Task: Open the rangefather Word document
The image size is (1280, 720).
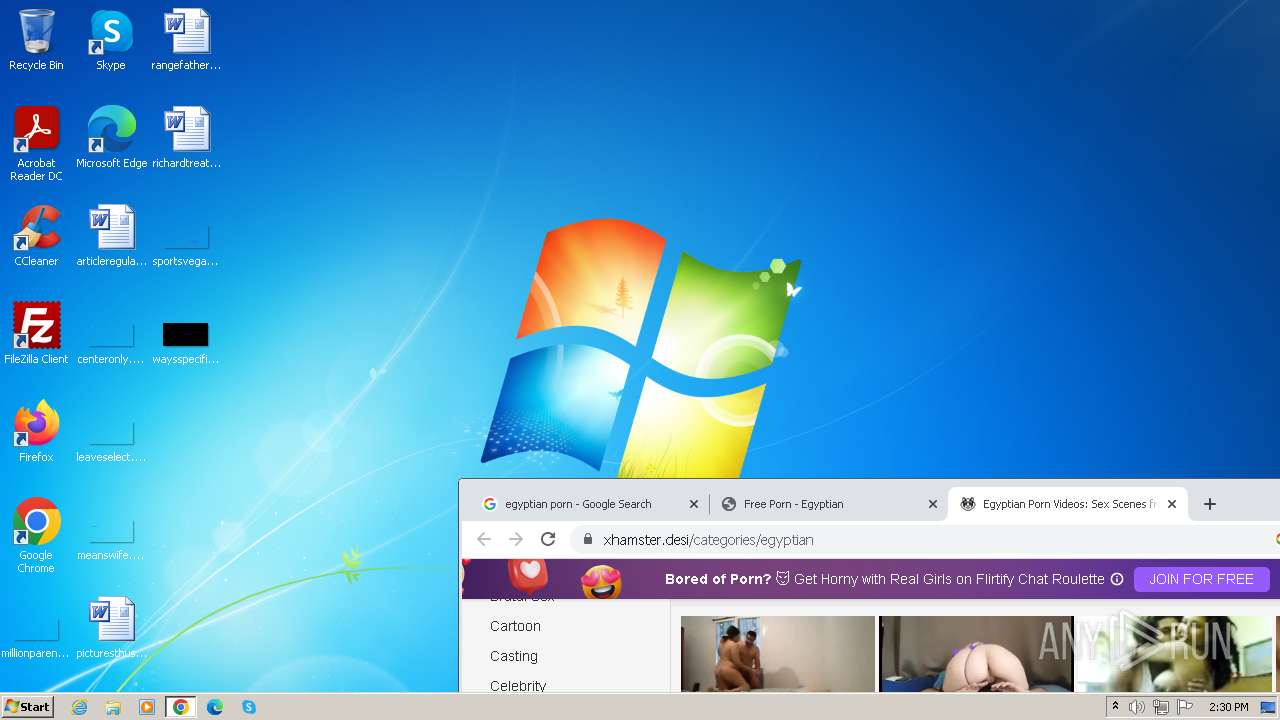Action: tap(186, 41)
